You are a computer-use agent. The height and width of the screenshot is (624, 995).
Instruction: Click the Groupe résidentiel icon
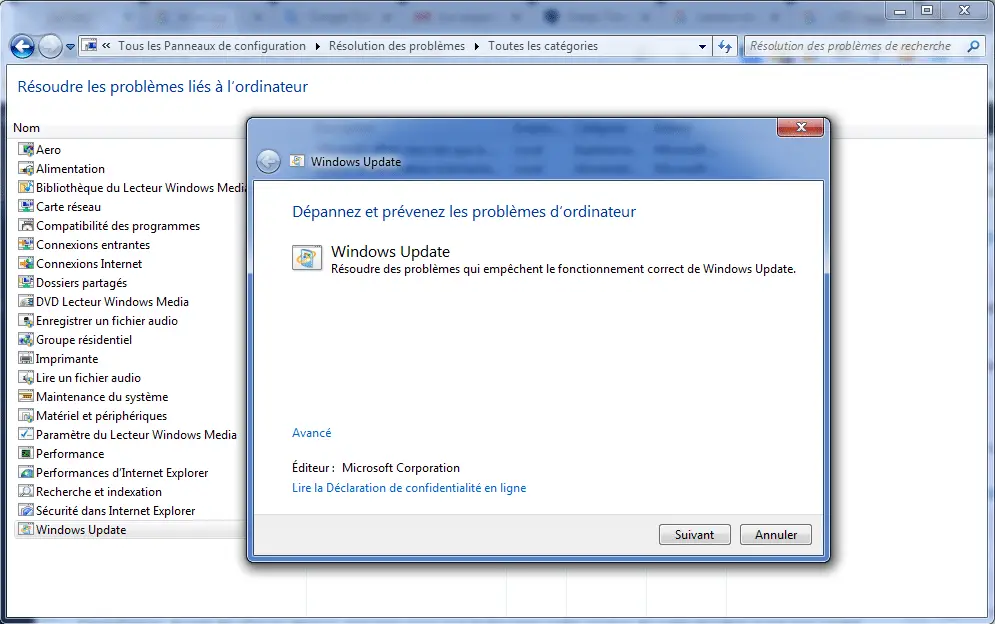point(26,340)
